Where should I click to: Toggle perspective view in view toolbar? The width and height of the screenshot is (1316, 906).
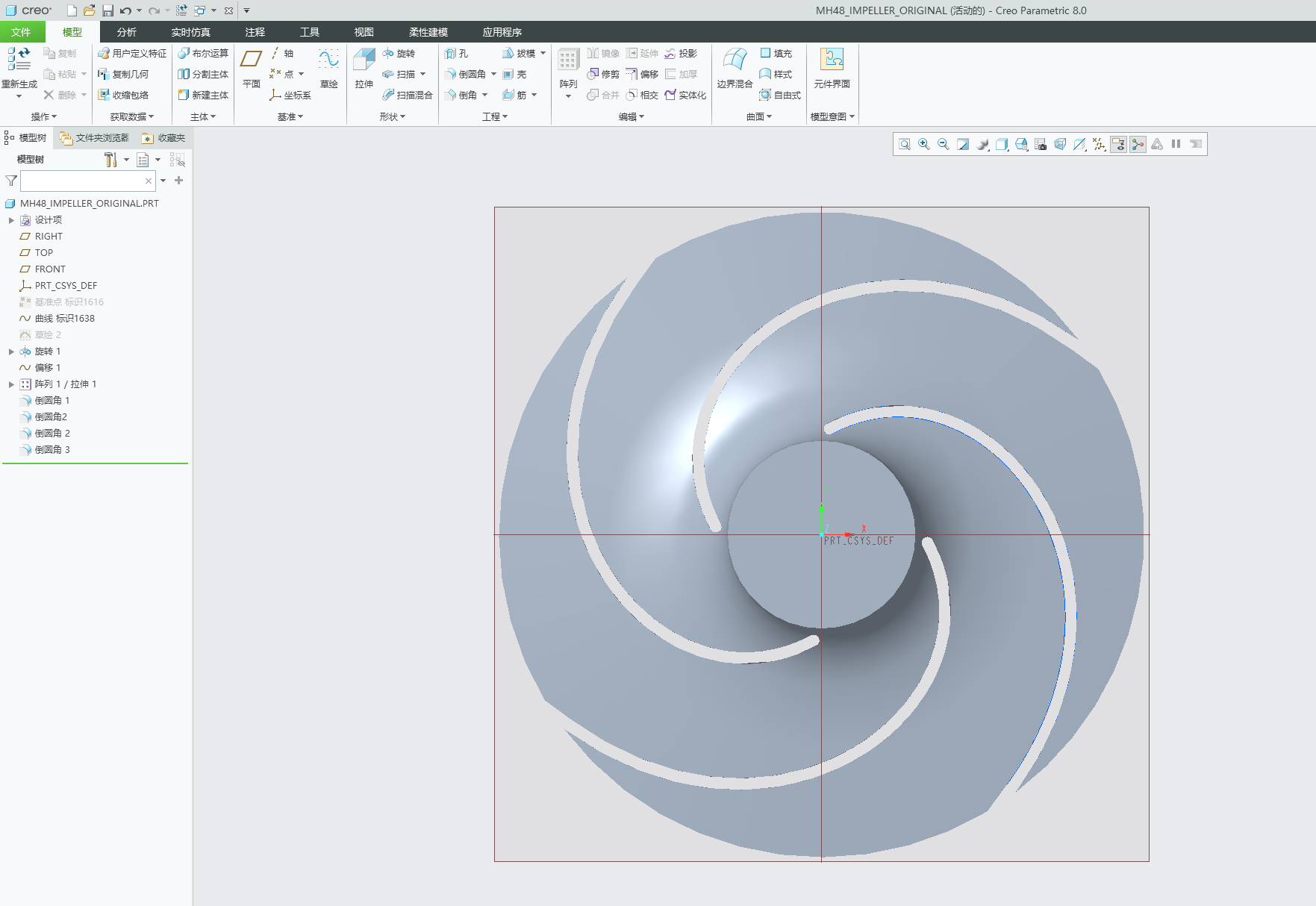point(1060,145)
